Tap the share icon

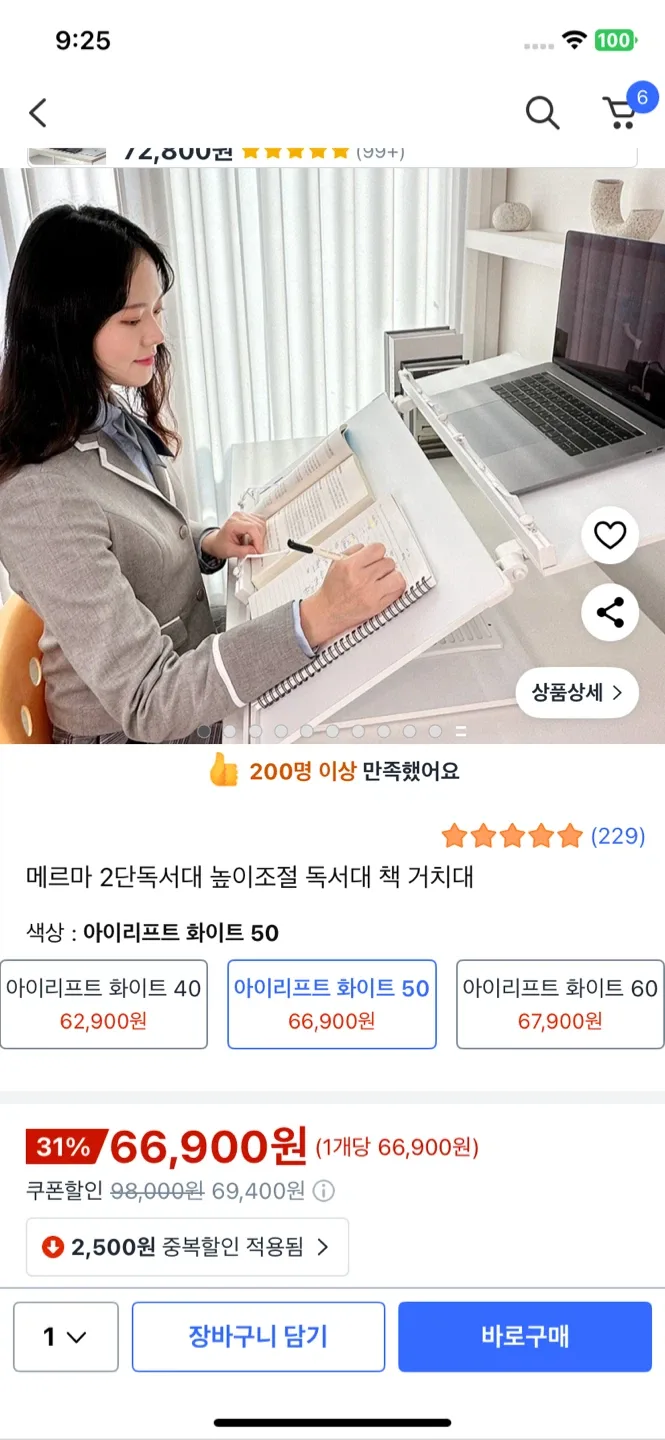coord(610,612)
